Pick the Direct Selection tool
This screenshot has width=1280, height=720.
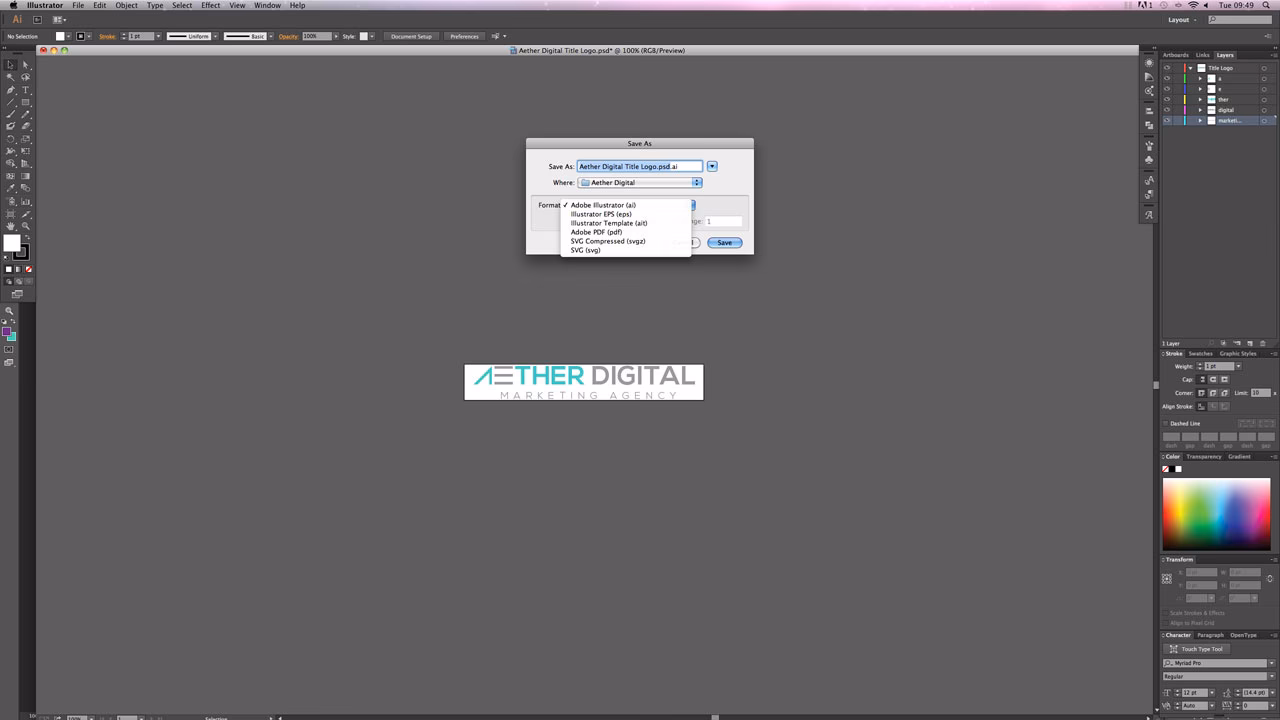(x=25, y=64)
